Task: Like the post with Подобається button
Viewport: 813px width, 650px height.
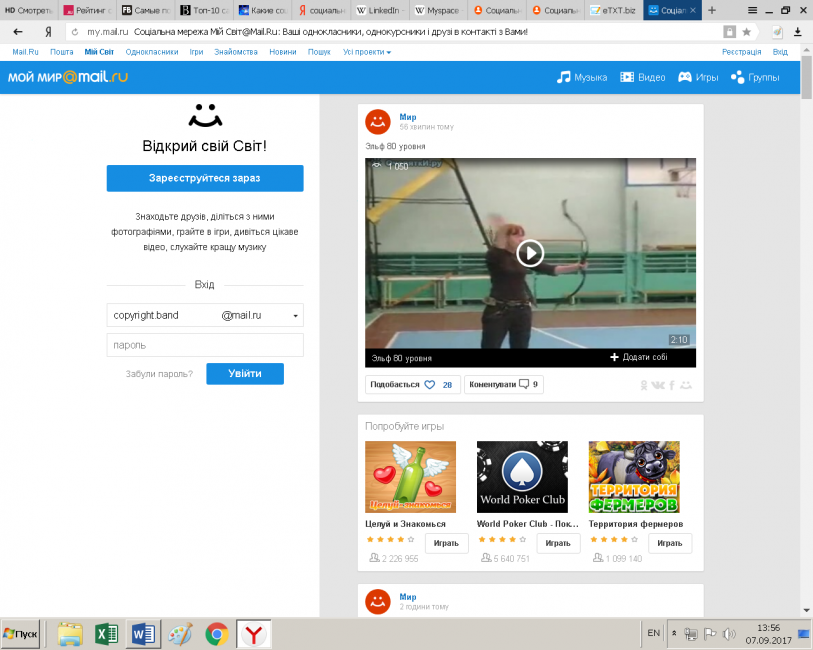Action: coord(412,385)
